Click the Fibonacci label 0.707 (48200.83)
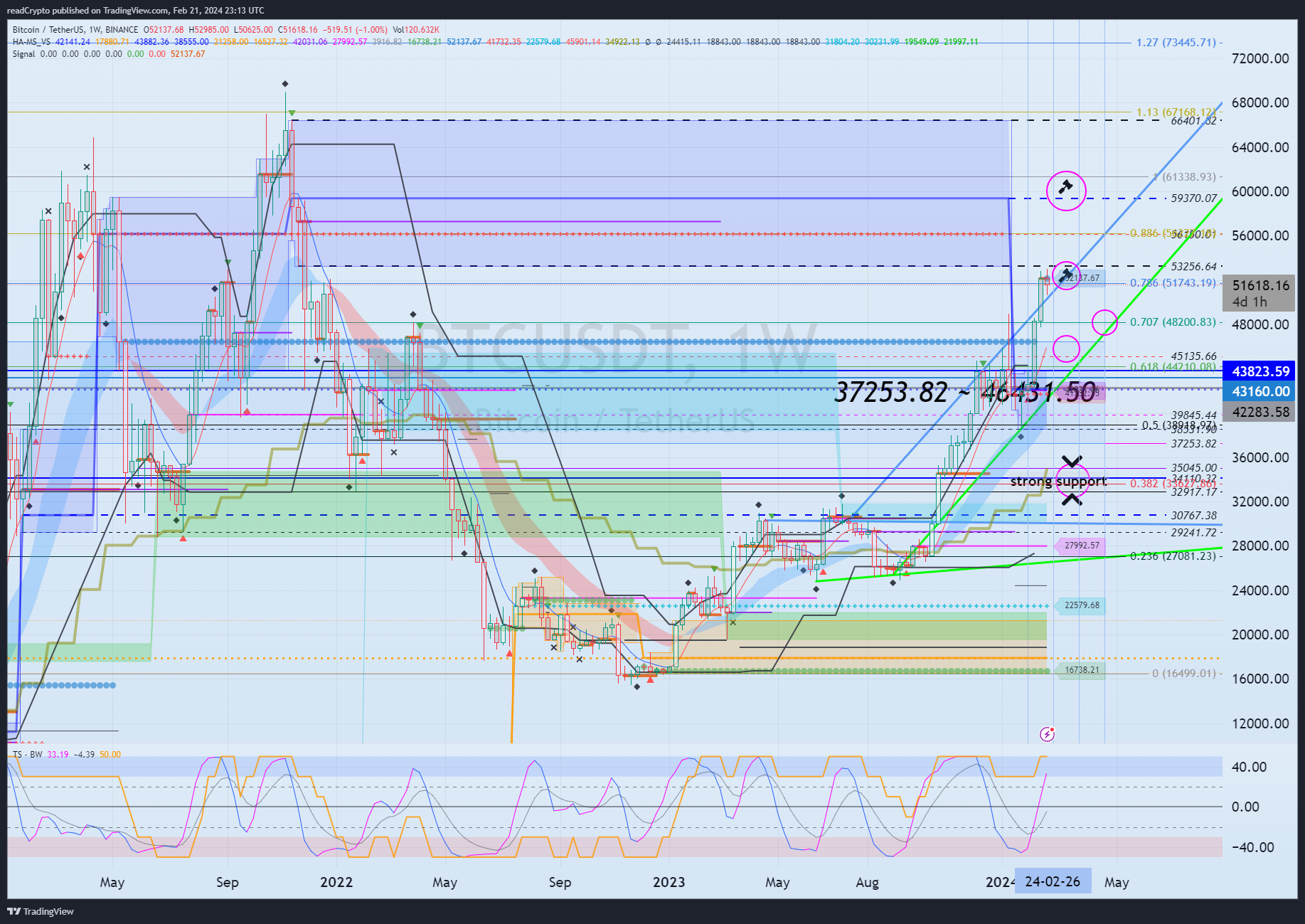This screenshot has height=924, width=1305. coord(1173,322)
